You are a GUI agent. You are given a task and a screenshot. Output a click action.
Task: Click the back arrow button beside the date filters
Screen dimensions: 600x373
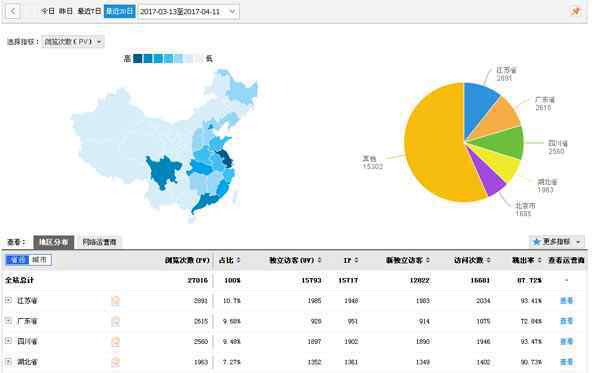13,11
